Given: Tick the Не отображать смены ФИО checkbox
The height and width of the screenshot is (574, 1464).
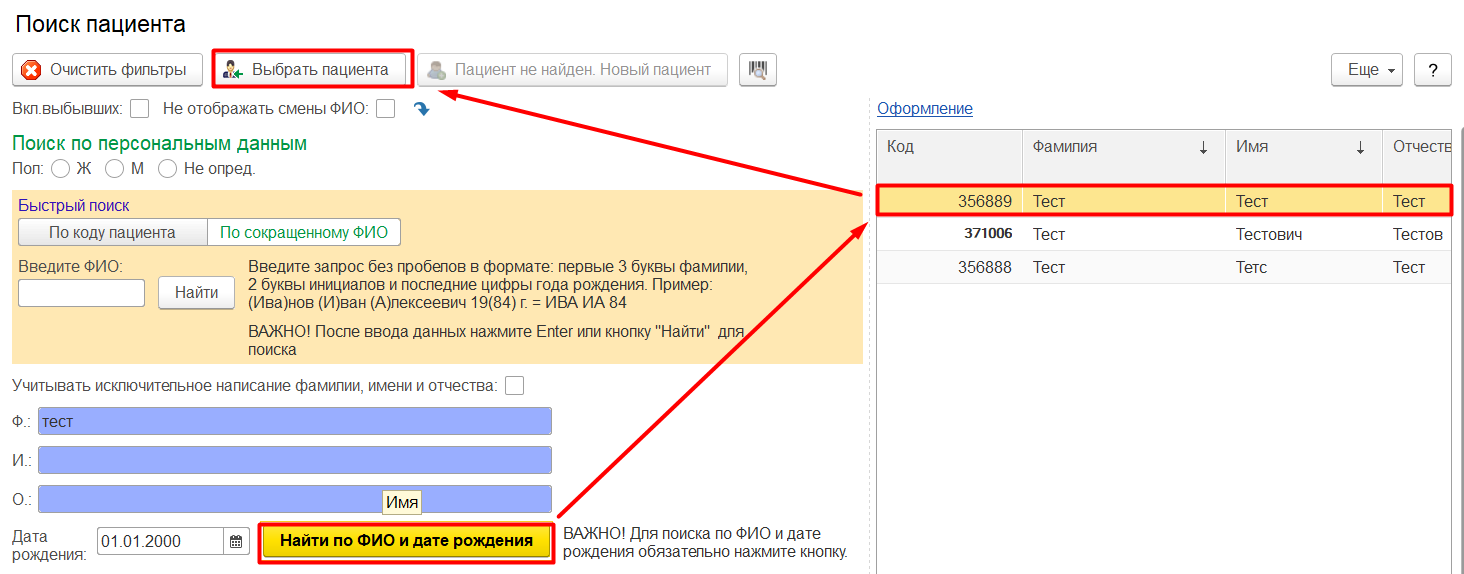Looking at the screenshot, I should [x=385, y=108].
